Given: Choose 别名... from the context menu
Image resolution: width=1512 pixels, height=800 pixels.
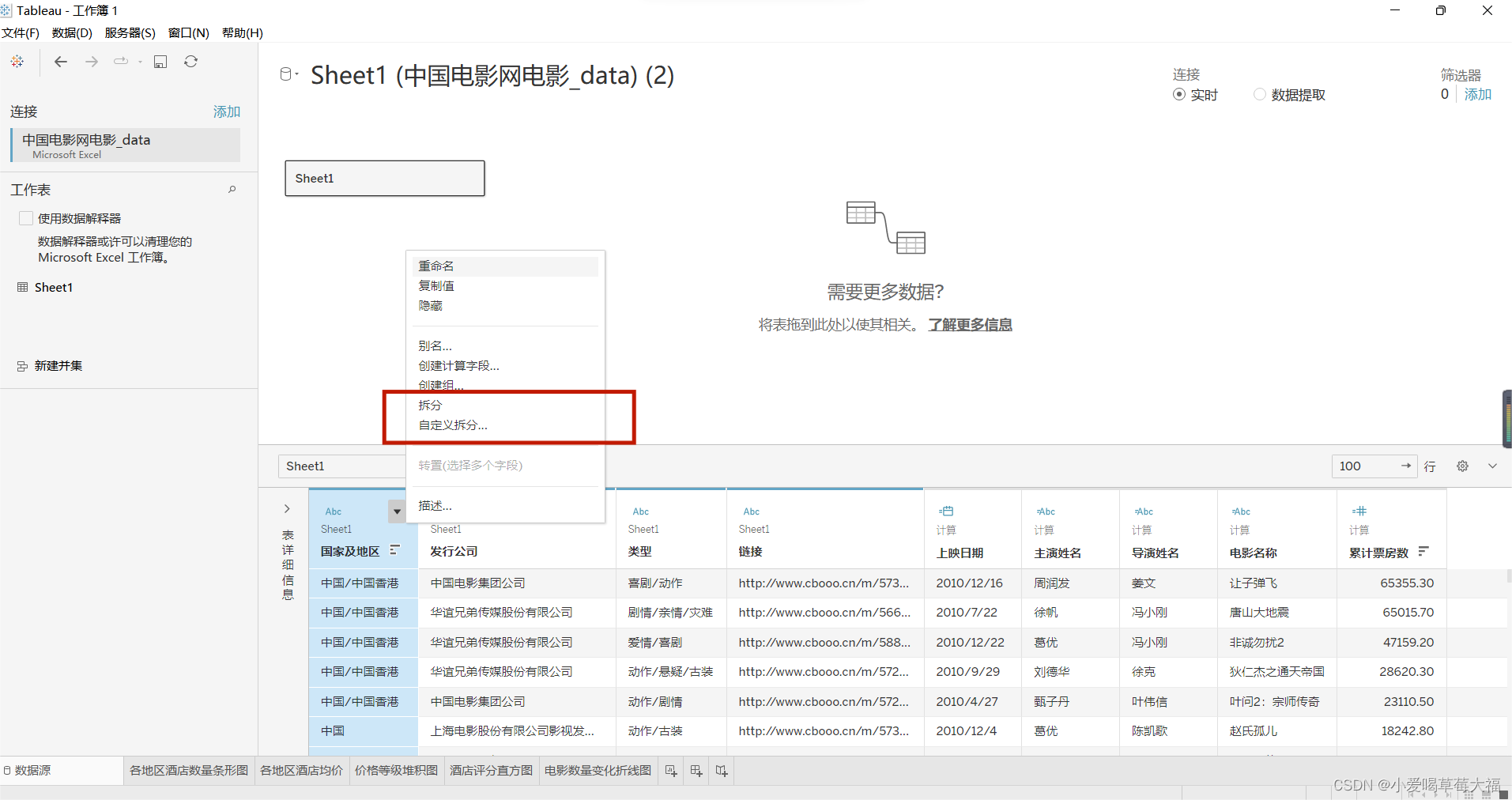Looking at the screenshot, I should point(505,346).
